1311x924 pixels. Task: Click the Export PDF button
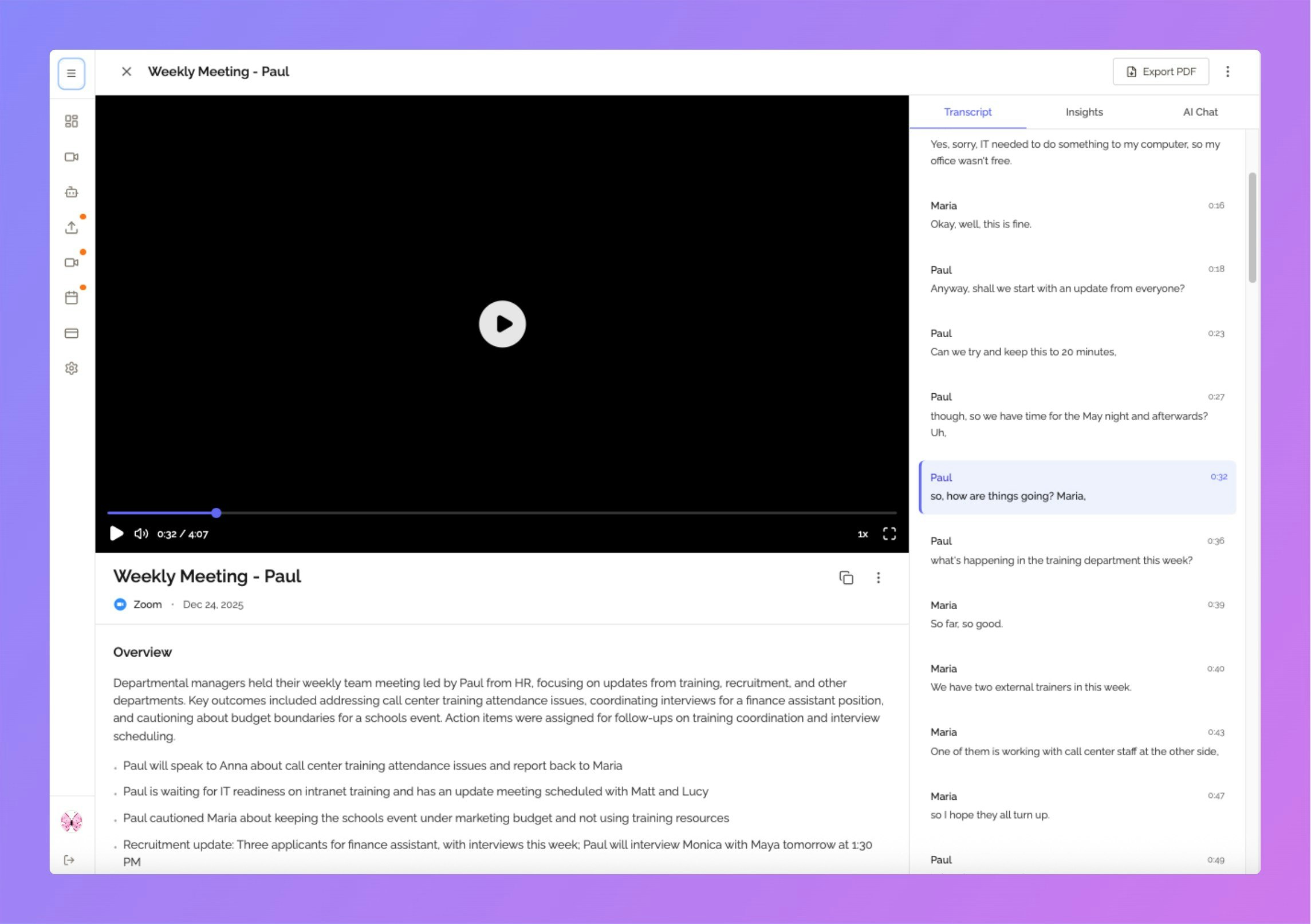[1160, 72]
